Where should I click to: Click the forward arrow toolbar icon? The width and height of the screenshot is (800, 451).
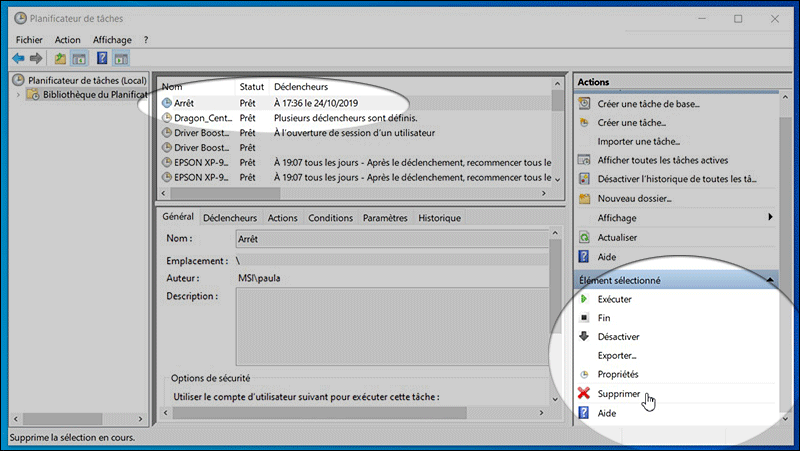(37, 59)
